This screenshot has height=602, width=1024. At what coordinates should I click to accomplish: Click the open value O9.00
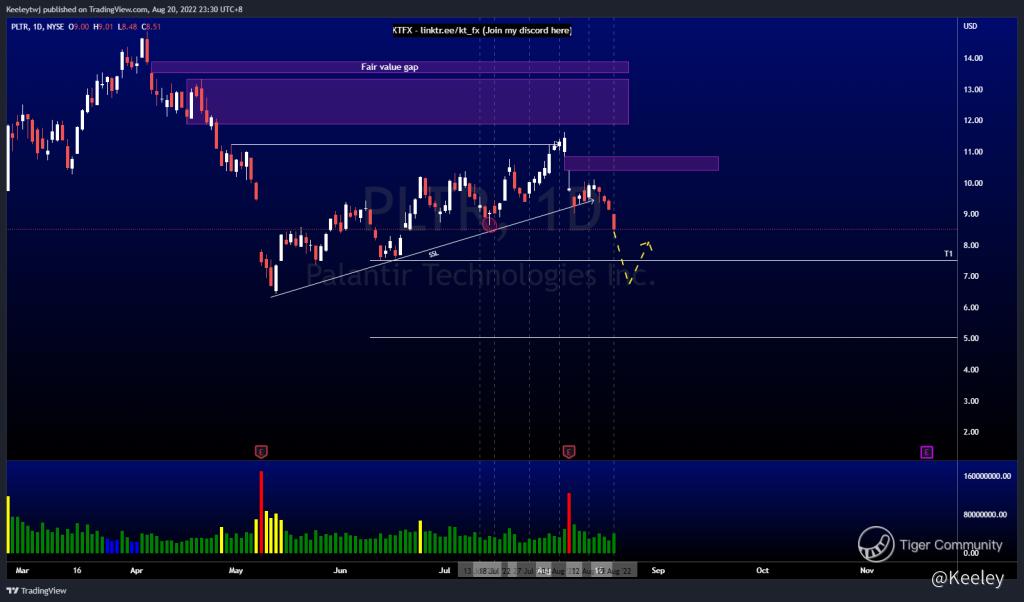click(78, 27)
